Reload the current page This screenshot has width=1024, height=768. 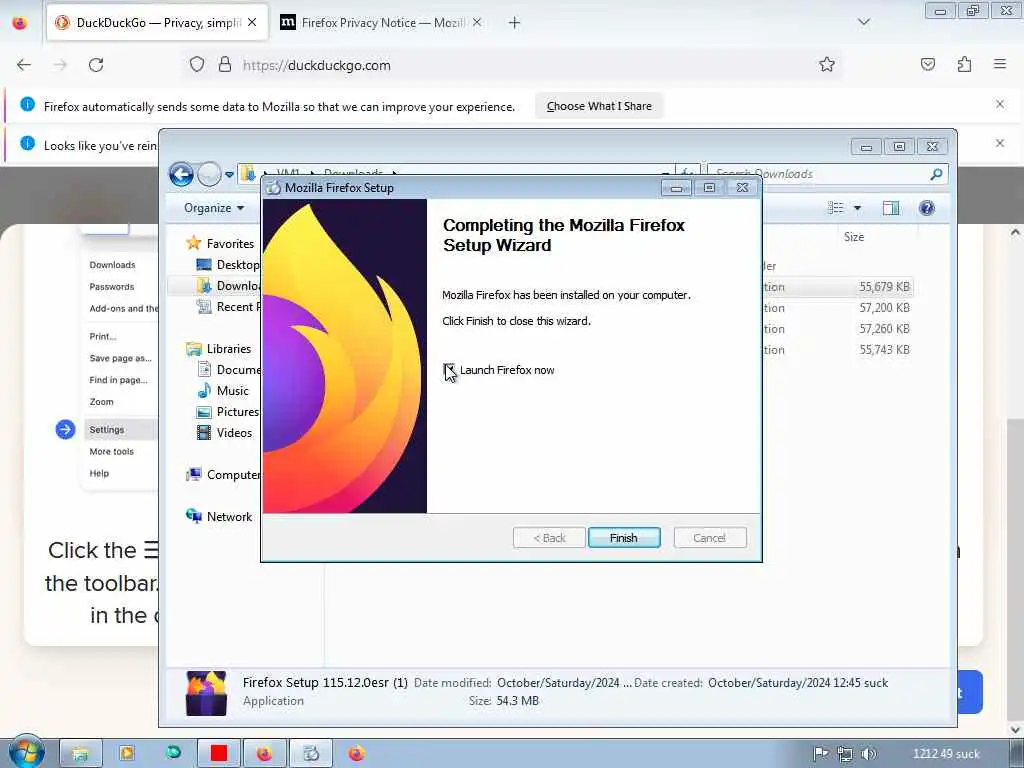96,65
